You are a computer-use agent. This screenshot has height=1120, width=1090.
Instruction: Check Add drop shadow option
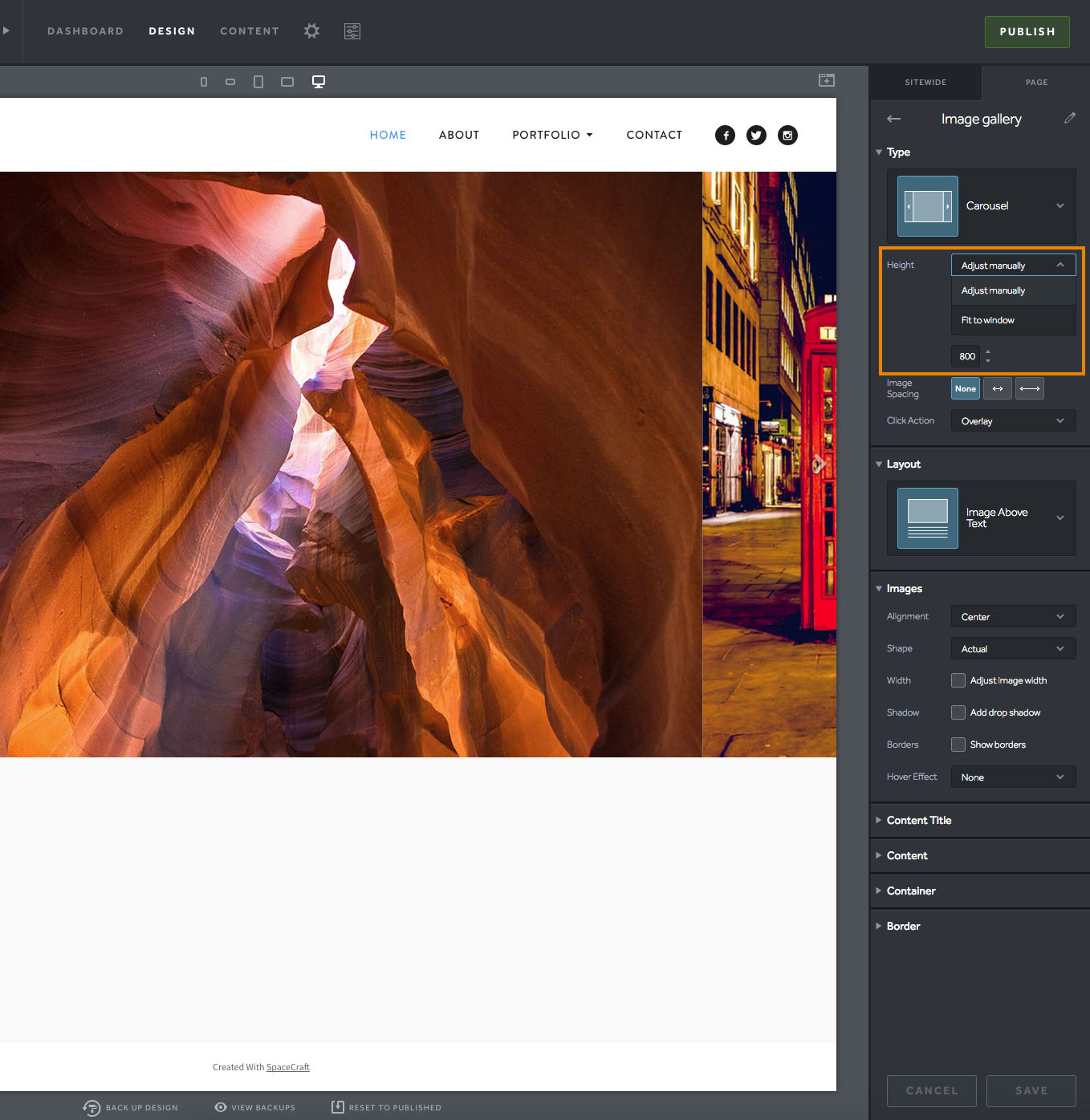click(958, 712)
